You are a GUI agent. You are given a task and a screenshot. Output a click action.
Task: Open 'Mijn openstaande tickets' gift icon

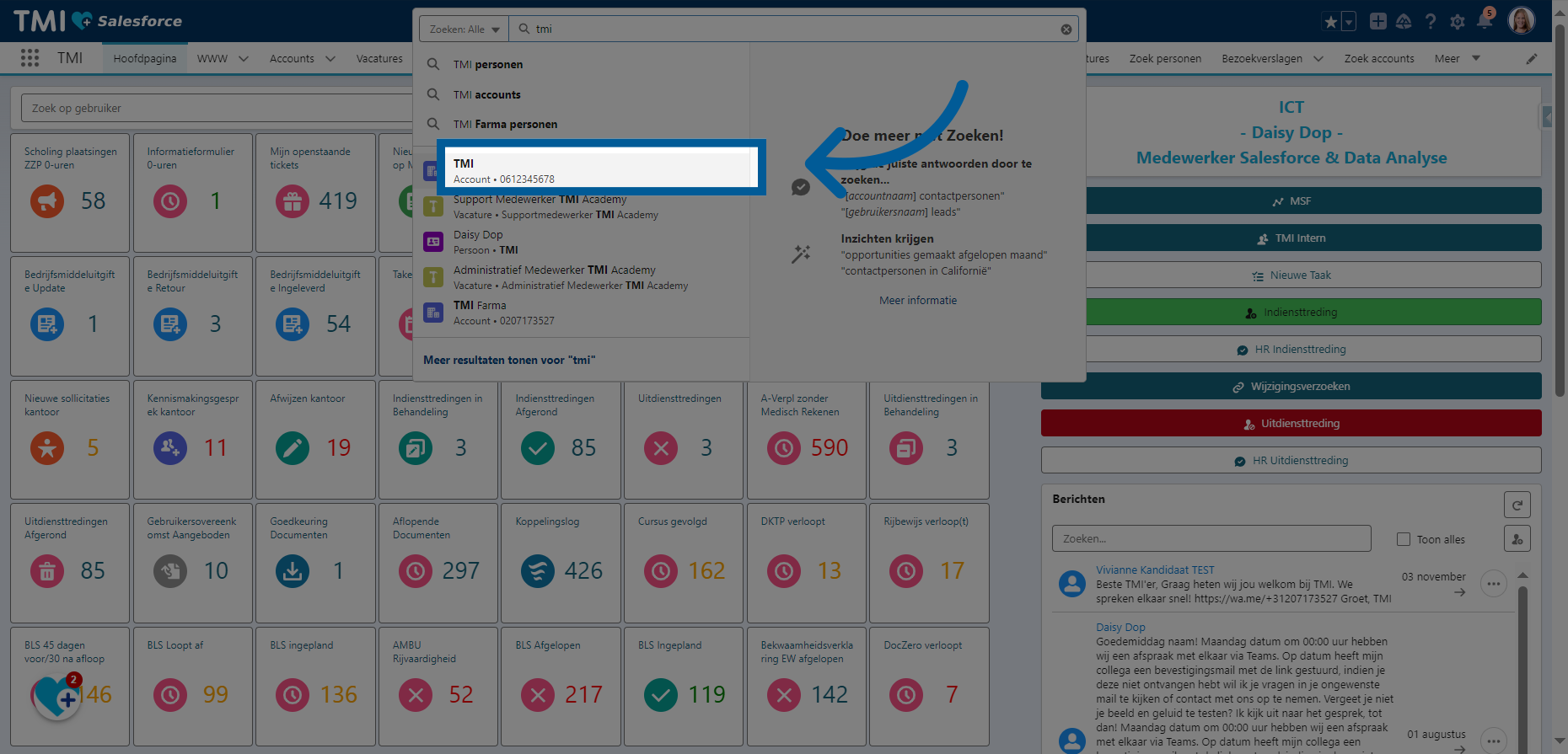point(293,201)
